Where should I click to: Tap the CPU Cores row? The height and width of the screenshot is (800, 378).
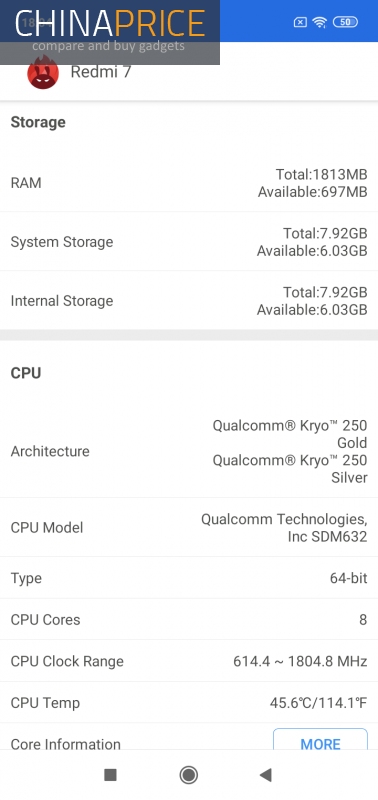(189, 619)
